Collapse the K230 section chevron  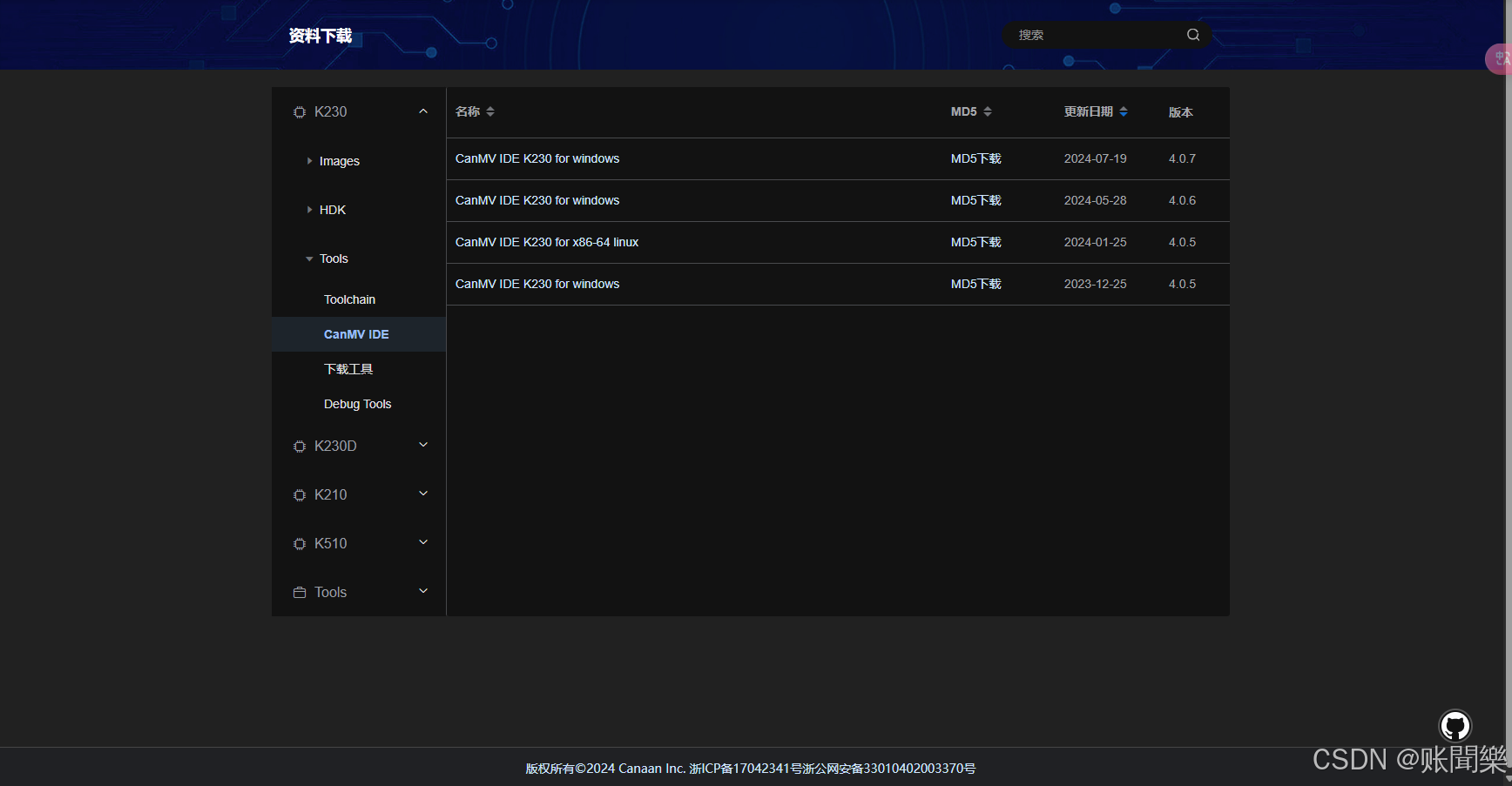pyautogui.click(x=423, y=111)
